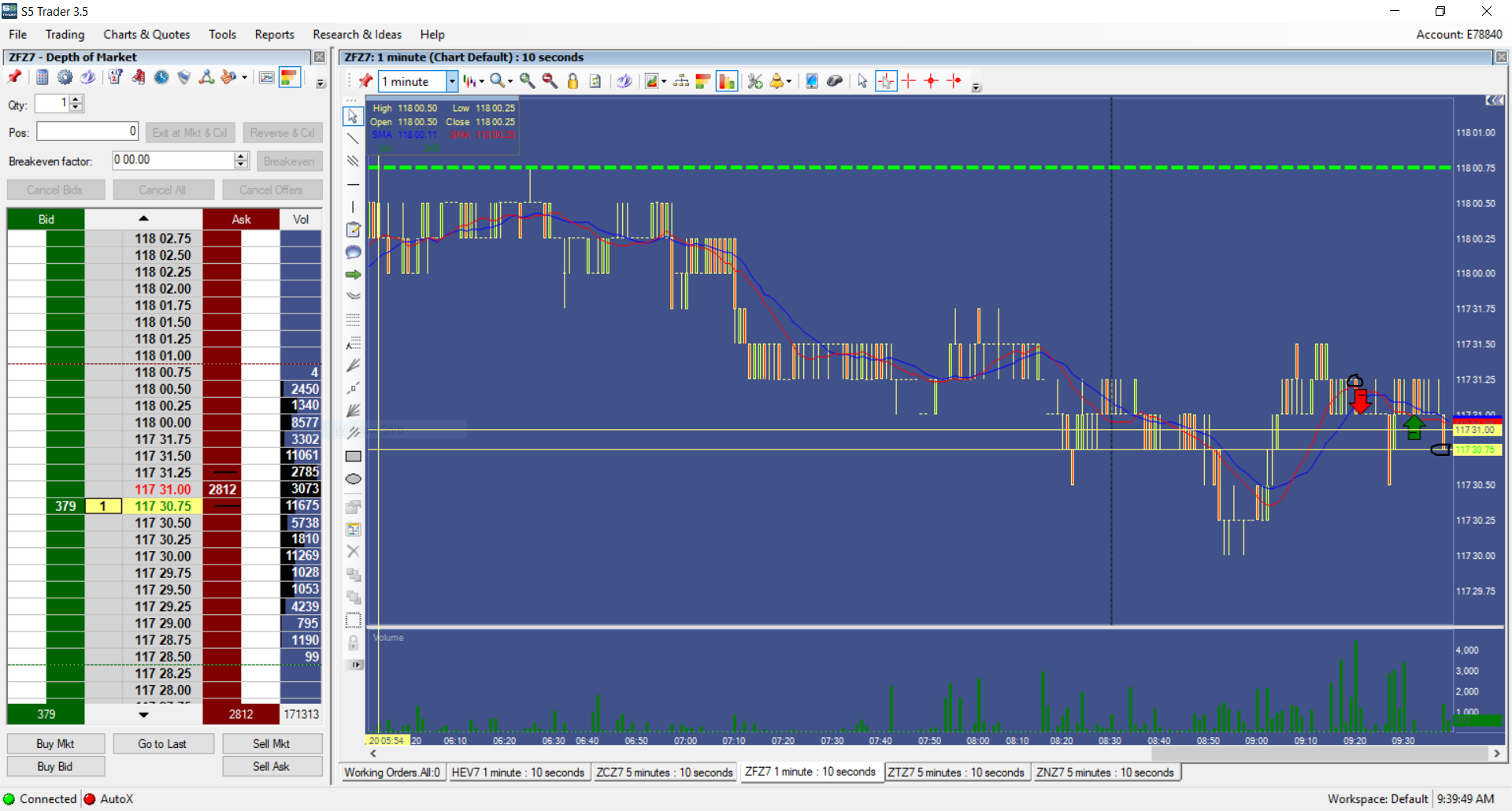Switch to the HEV7 1 minute tab
The width and height of the screenshot is (1512, 811).
pos(518,772)
